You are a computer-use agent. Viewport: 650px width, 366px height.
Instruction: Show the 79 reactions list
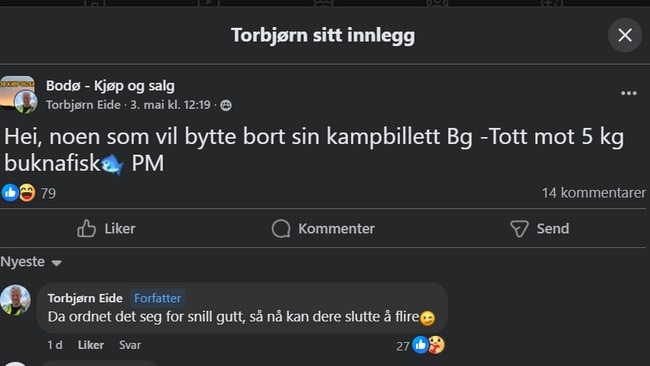tap(48, 193)
